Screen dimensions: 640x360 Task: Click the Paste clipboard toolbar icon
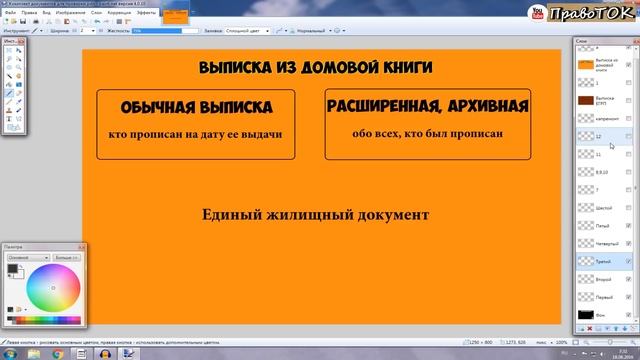[x=67, y=21]
